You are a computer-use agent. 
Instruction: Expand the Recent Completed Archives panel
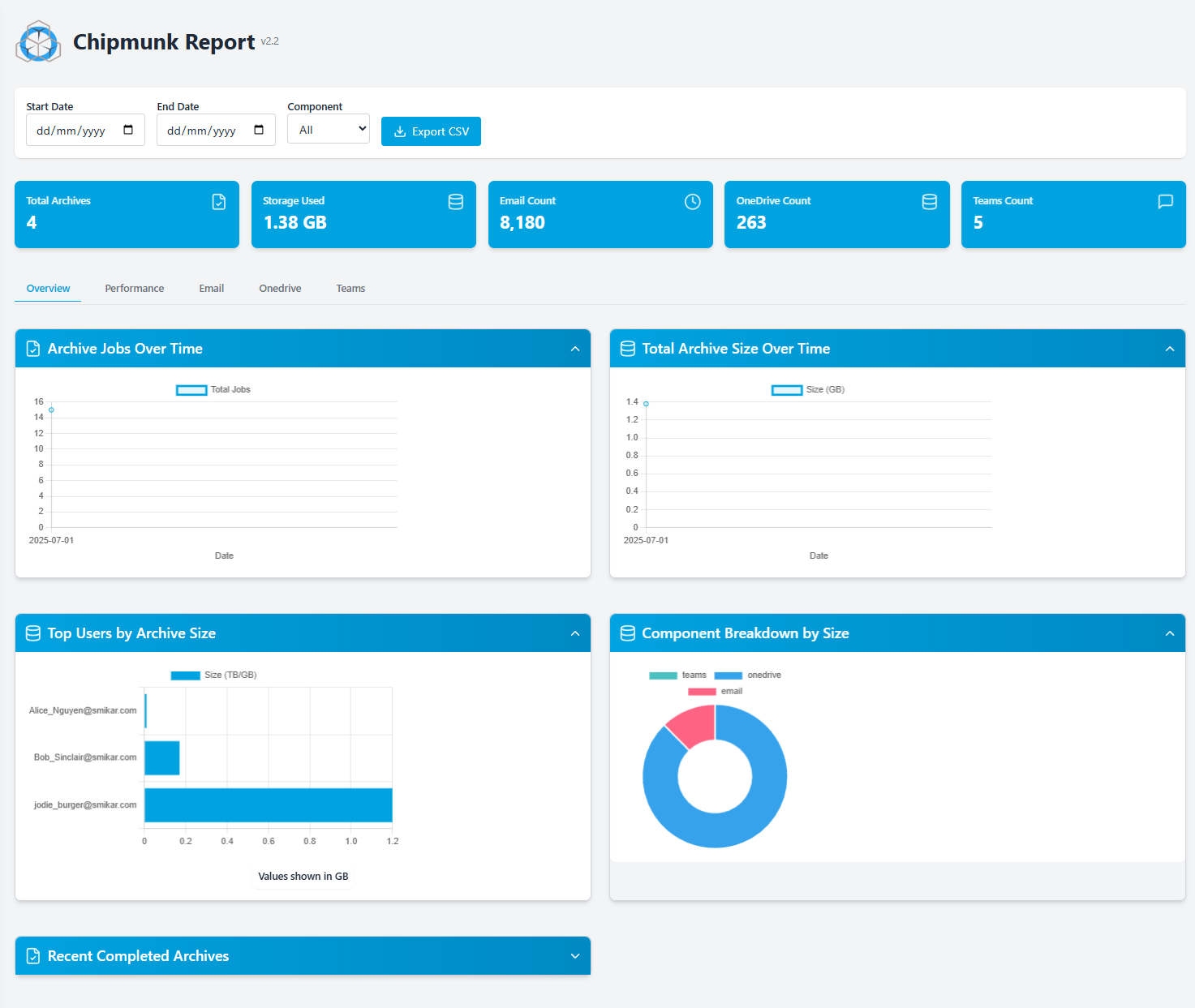point(575,956)
